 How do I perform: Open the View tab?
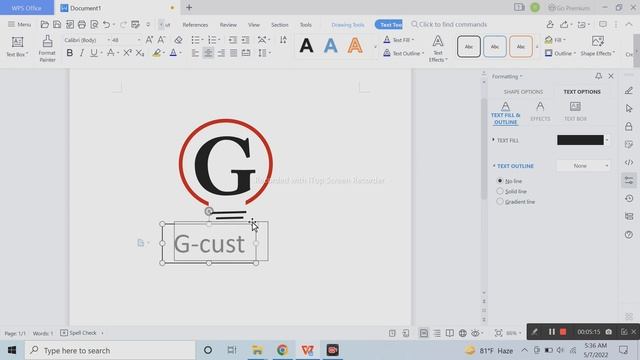click(253, 25)
